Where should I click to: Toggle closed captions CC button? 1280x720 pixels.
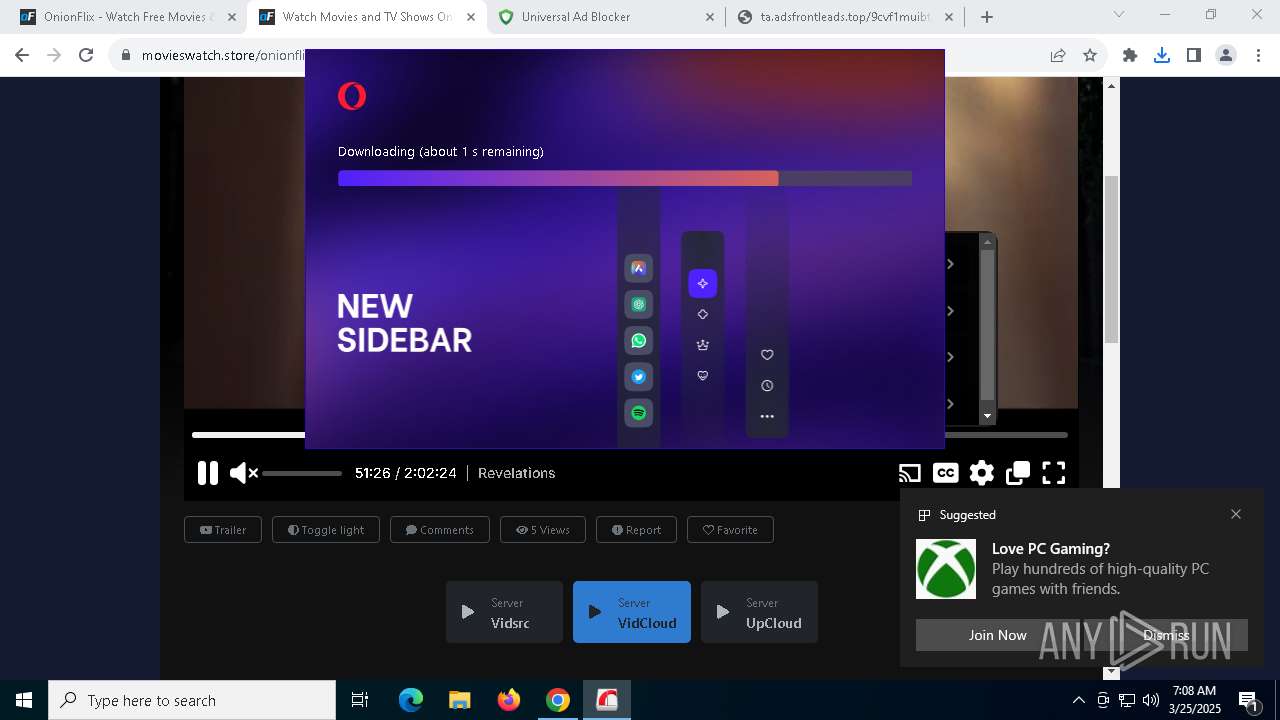(x=945, y=473)
